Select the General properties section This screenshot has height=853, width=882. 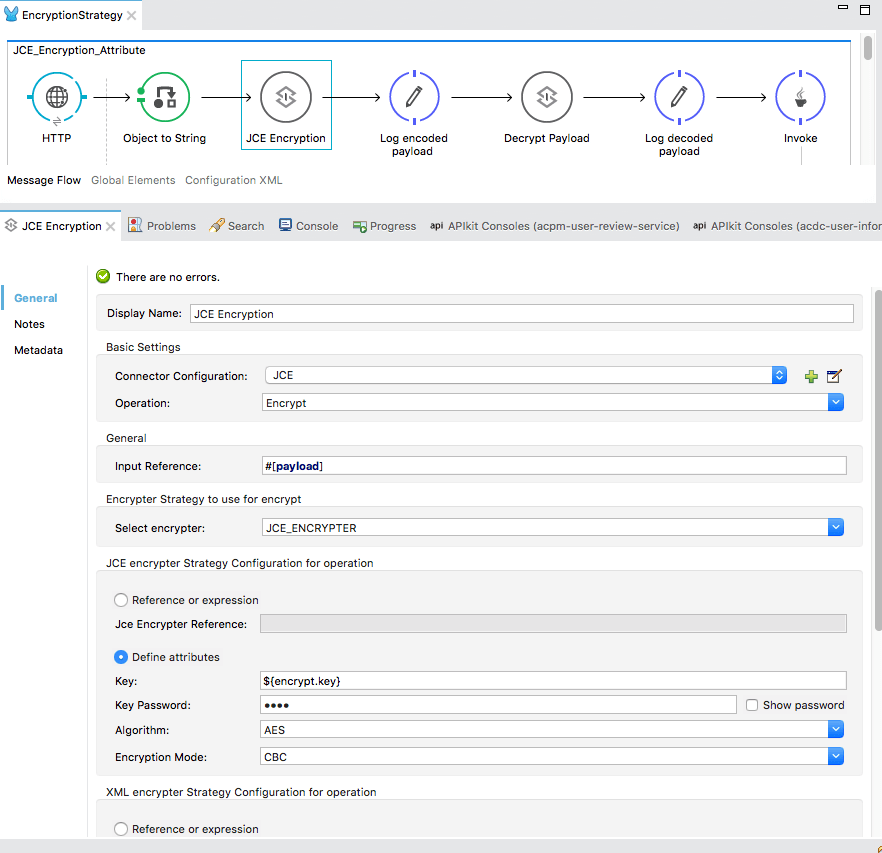(x=35, y=298)
